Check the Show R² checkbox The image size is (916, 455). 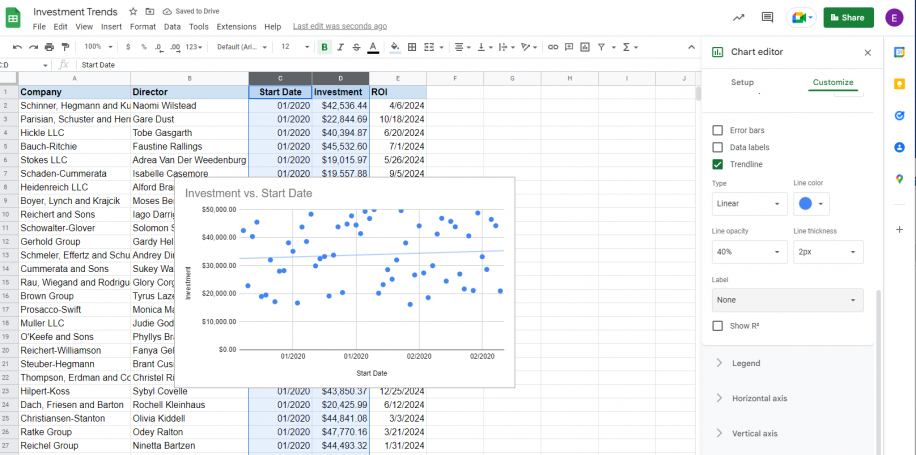(x=717, y=326)
